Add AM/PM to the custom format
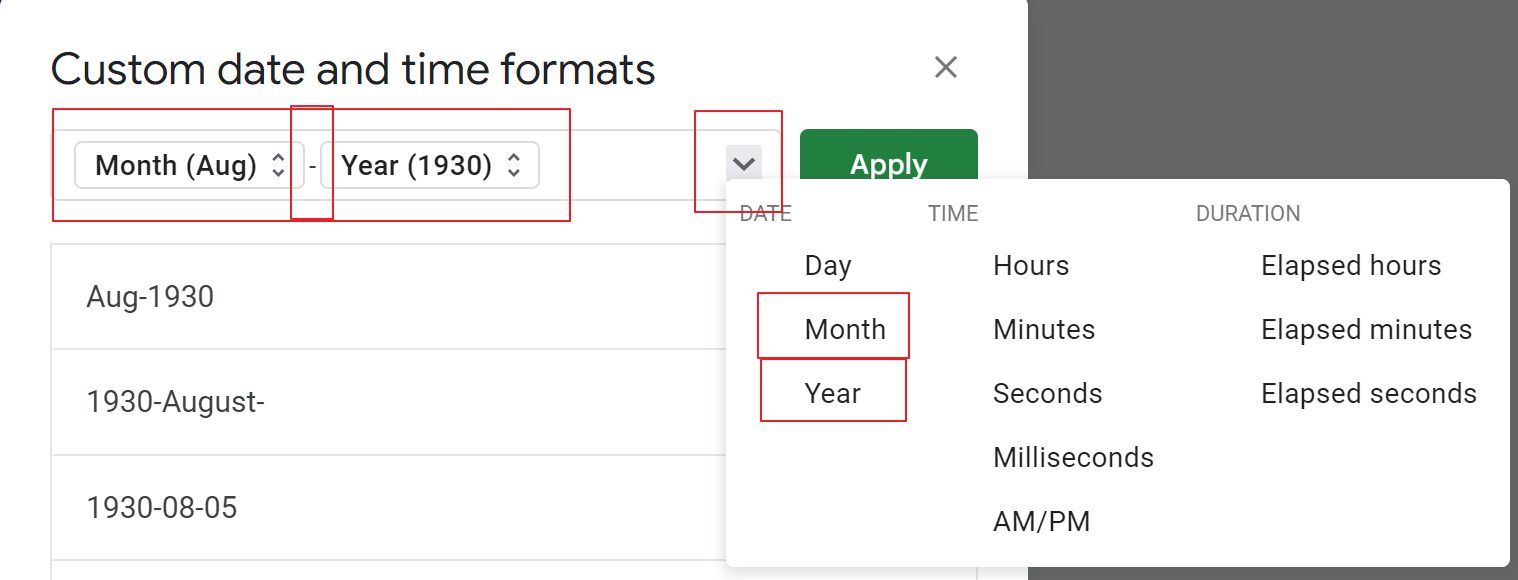The width and height of the screenshot is (1518, 580). point(1041,521)
